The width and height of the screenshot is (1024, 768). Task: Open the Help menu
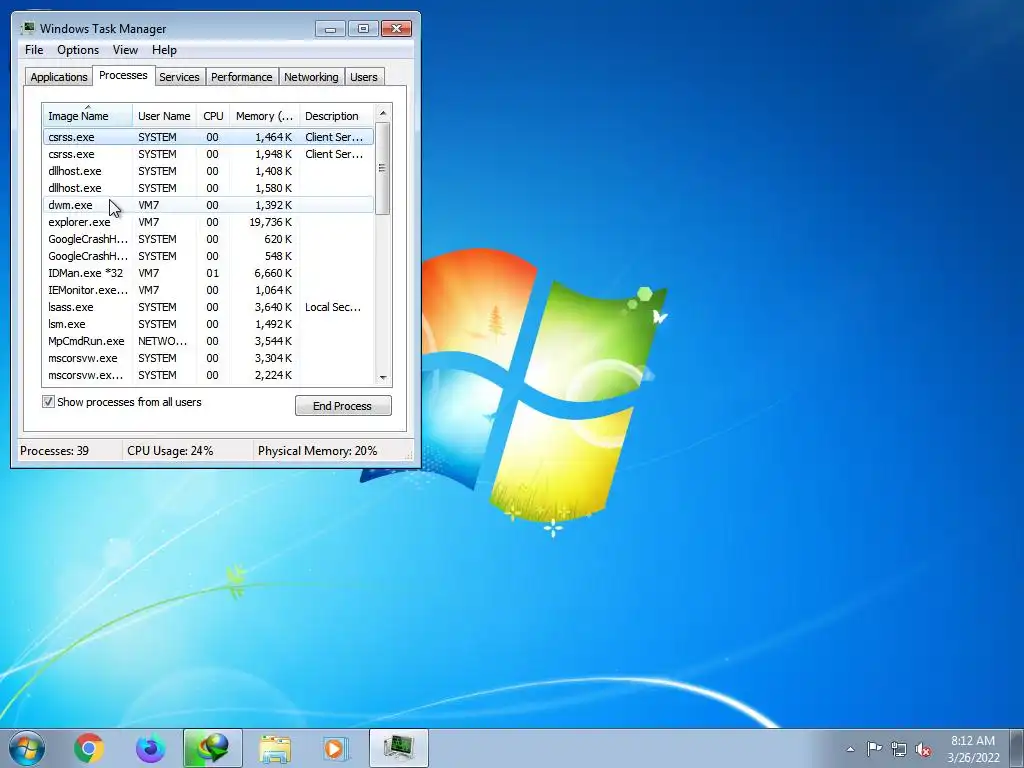tap(164, 50)
